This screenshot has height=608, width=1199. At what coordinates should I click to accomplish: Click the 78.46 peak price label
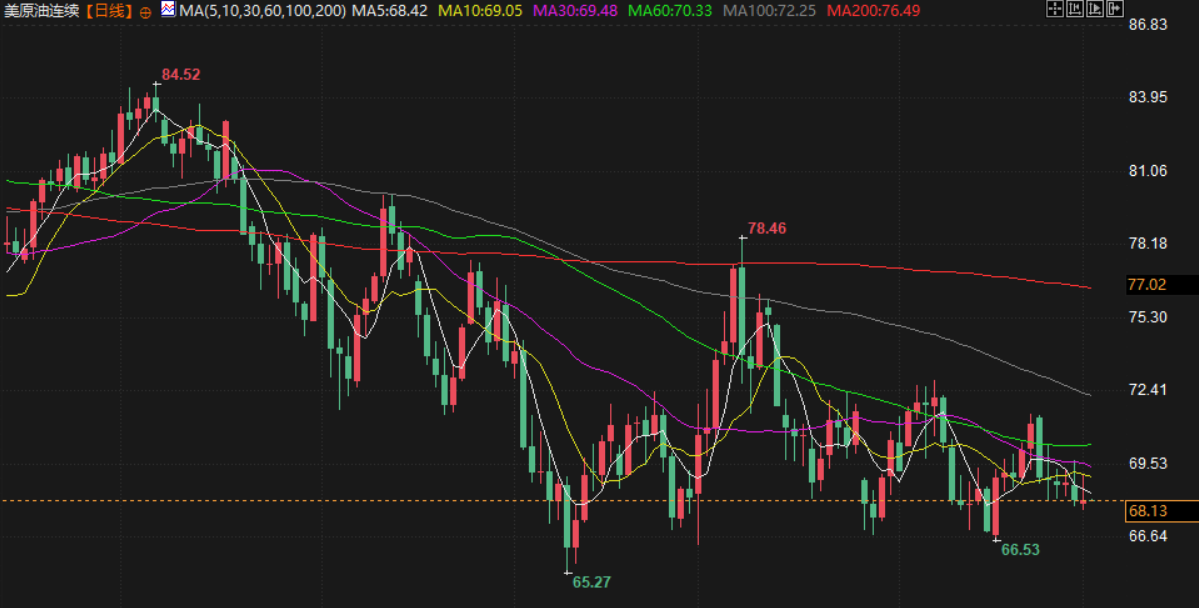point(767,228)
